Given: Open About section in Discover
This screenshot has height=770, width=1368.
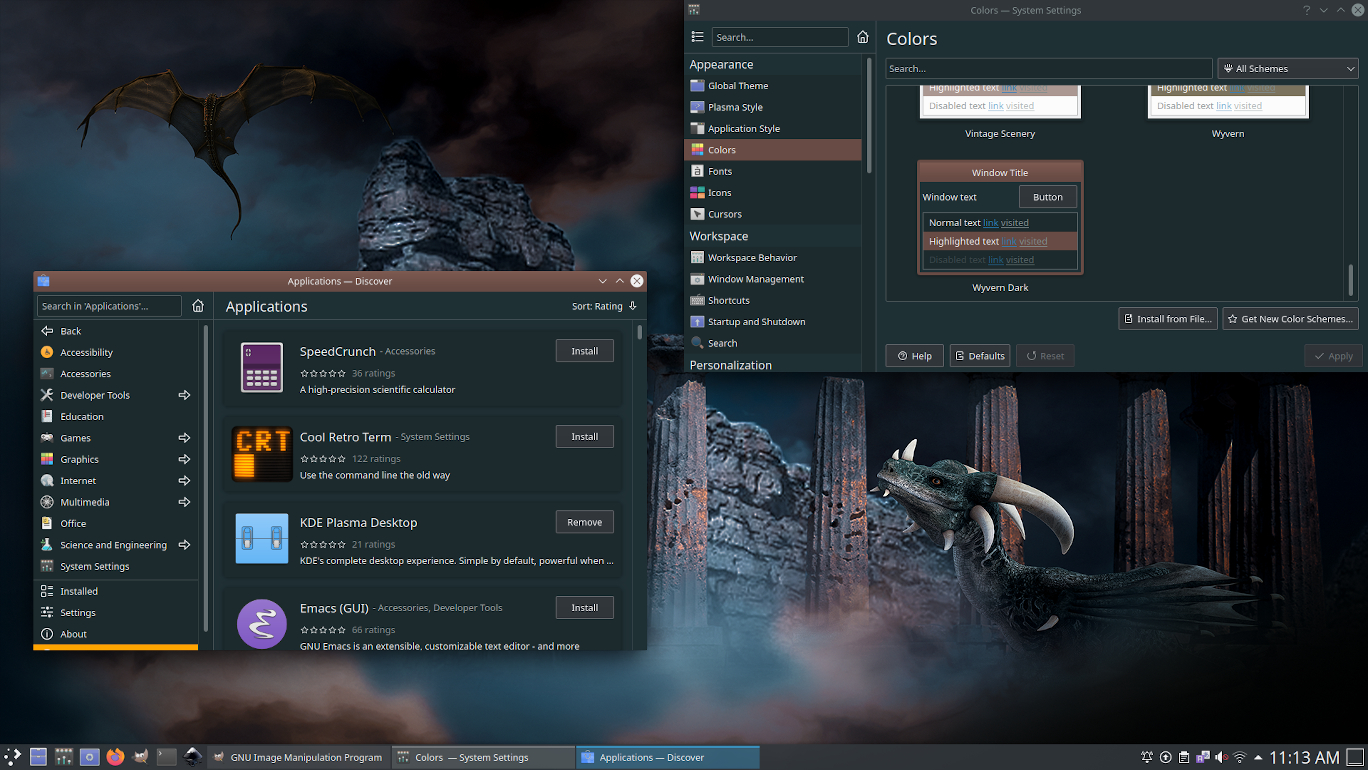Looking at the screenshot, I should [x=118, y=634].
